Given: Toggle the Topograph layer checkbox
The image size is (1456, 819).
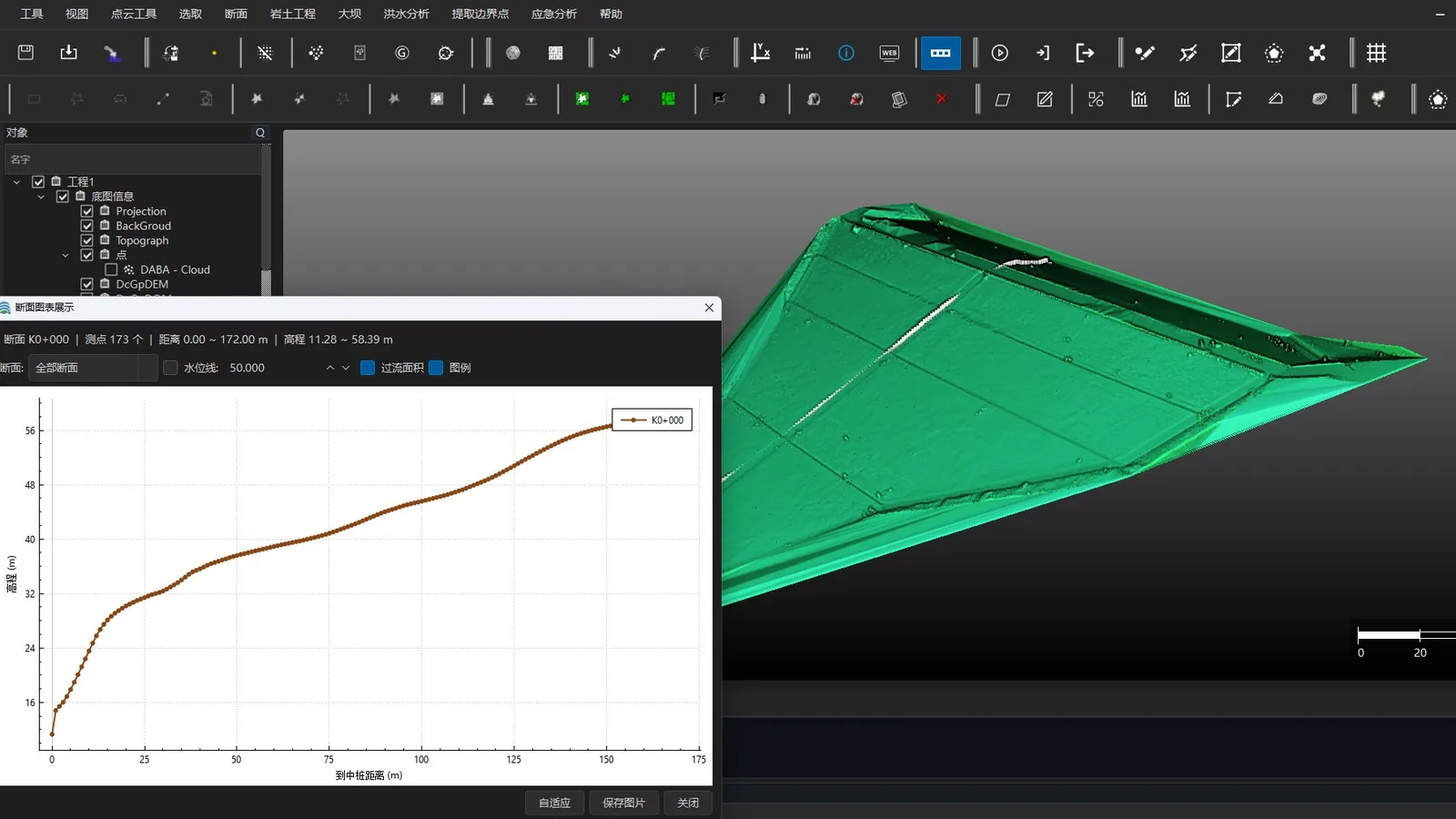Looking at the screenshot, I should point(87,240).
